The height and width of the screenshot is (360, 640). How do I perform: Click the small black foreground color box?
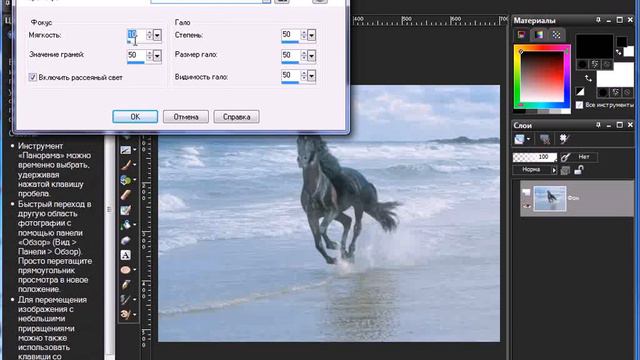point(621,41)
